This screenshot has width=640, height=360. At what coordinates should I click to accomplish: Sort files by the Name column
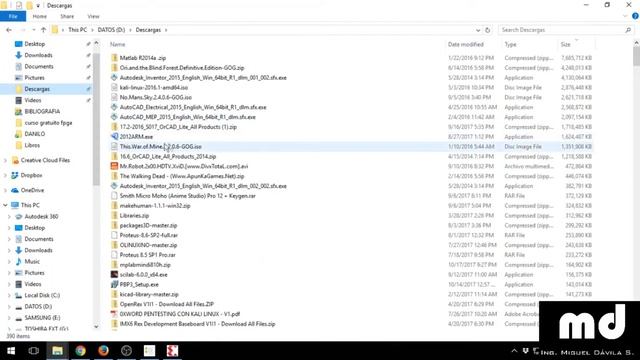click(x=118, y=44)
